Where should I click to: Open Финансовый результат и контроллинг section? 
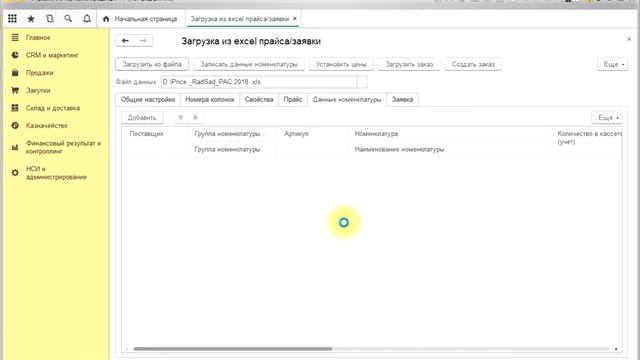pos(63,147)
